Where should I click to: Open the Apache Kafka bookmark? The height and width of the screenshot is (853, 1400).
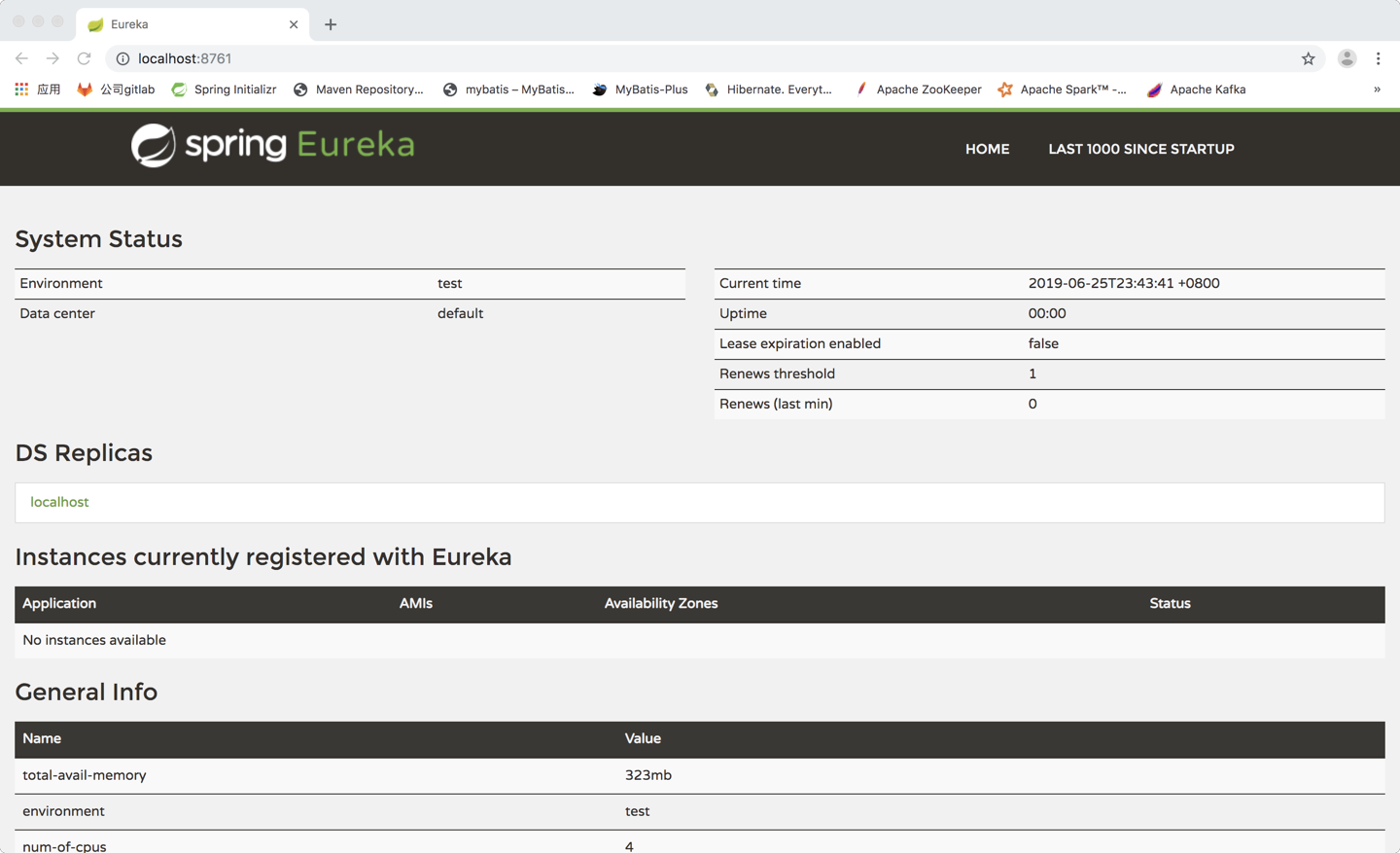point(1197,89)
